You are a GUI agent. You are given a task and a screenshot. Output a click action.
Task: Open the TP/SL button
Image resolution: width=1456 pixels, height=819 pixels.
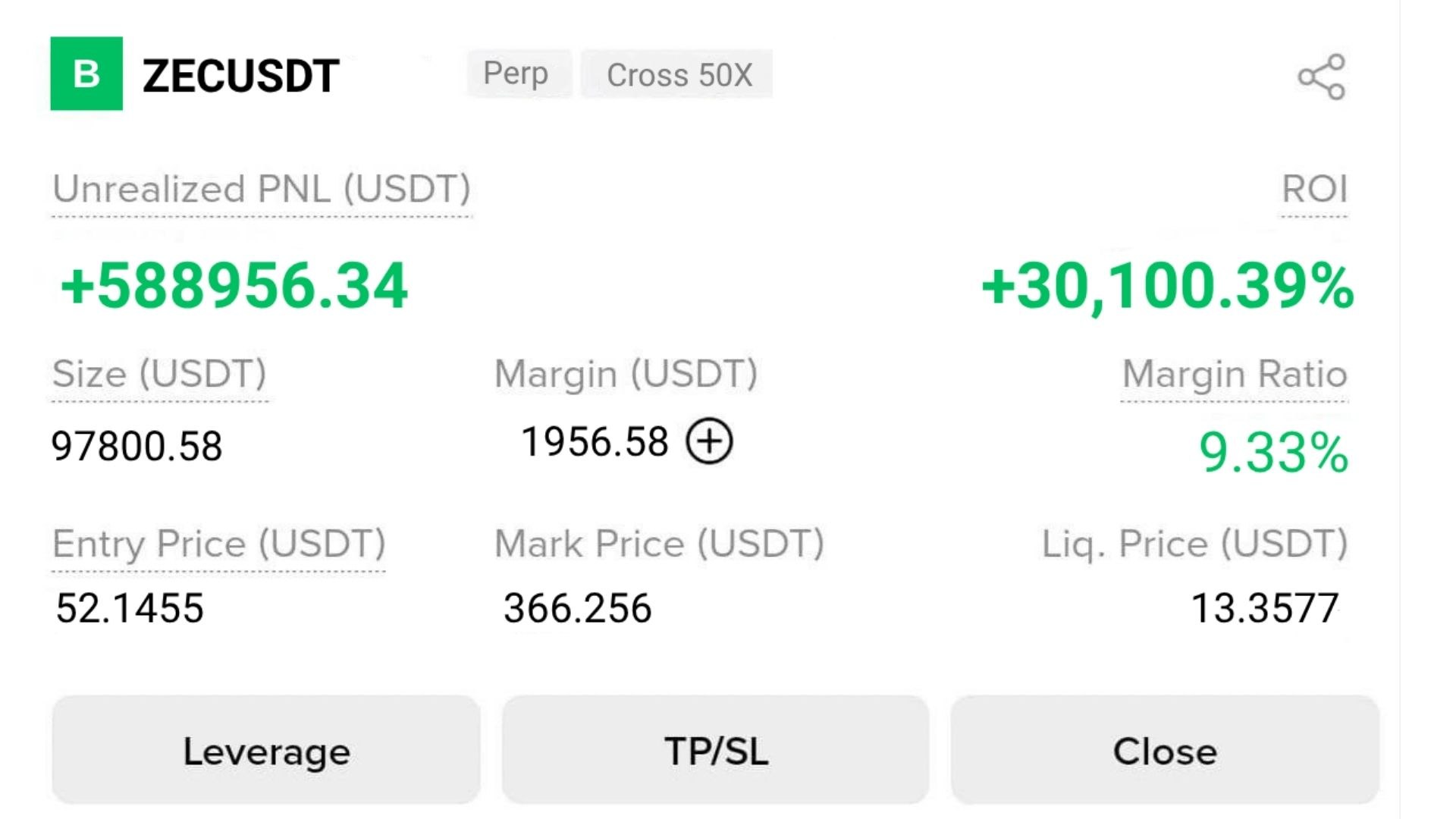tap(715, 750)
